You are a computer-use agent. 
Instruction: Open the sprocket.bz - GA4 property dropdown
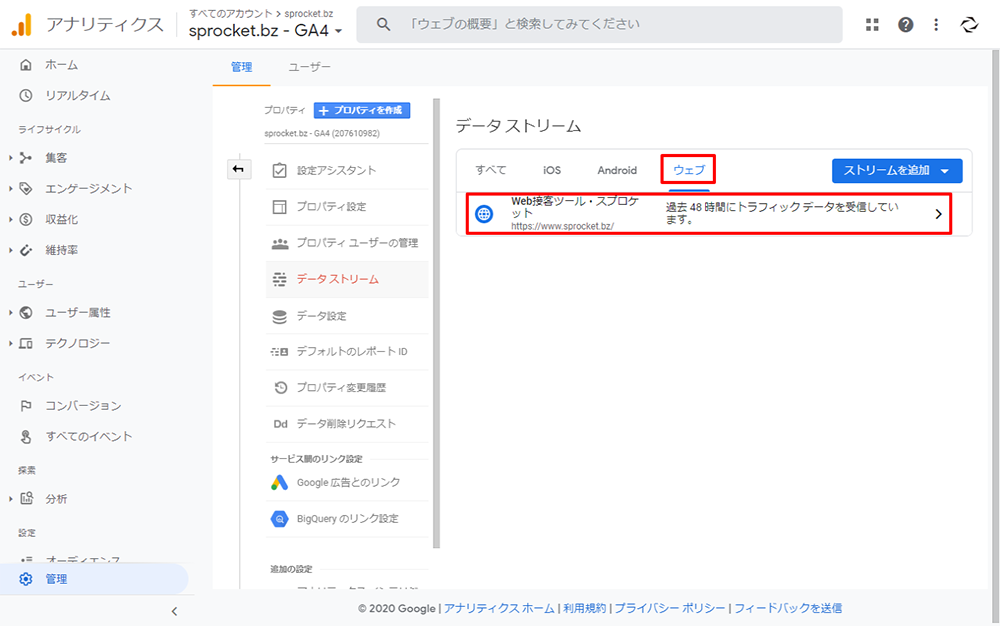(265, 30)
